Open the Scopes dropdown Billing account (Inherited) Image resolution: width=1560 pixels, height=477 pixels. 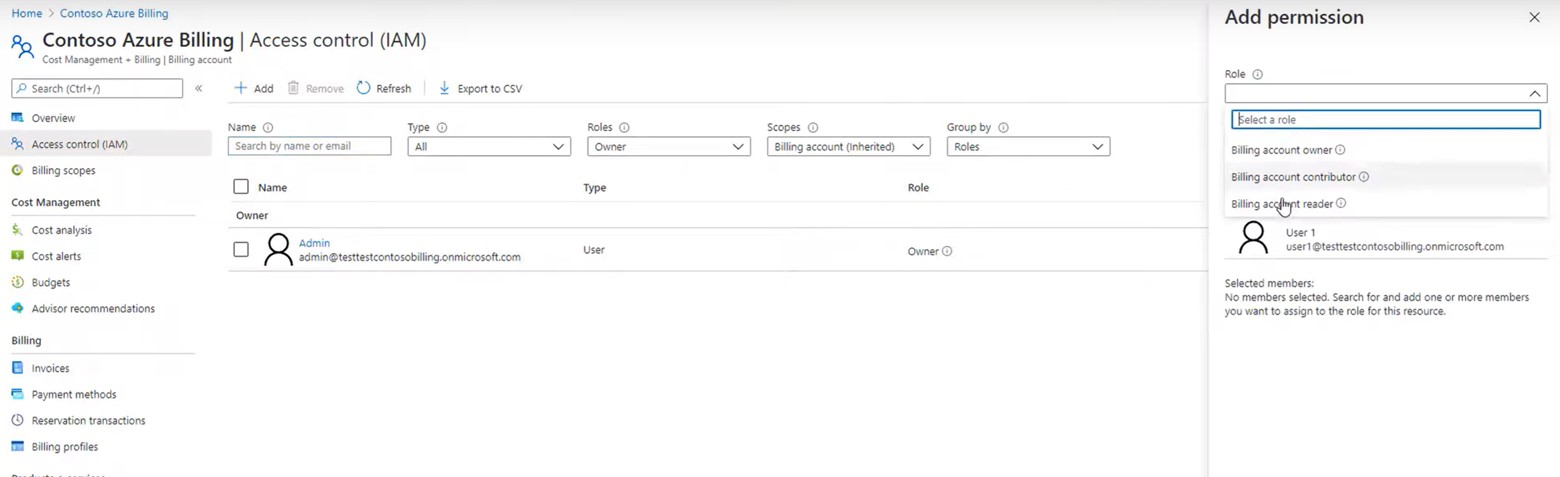(849, 147)
